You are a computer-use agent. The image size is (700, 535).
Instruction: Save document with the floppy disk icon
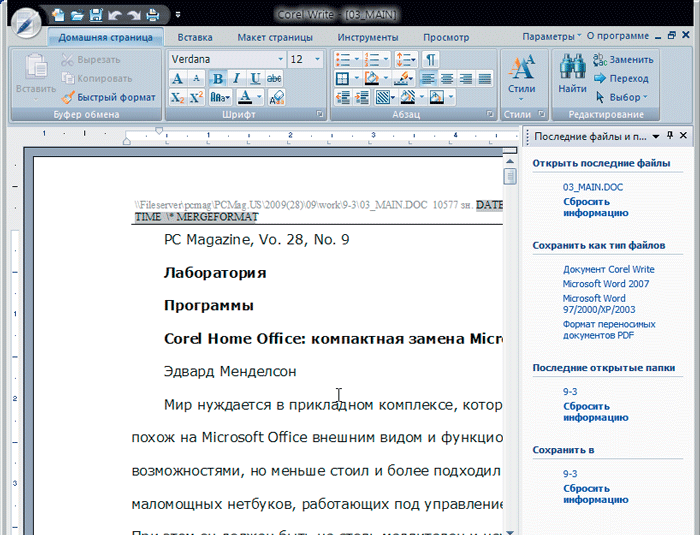coord(96,15)
